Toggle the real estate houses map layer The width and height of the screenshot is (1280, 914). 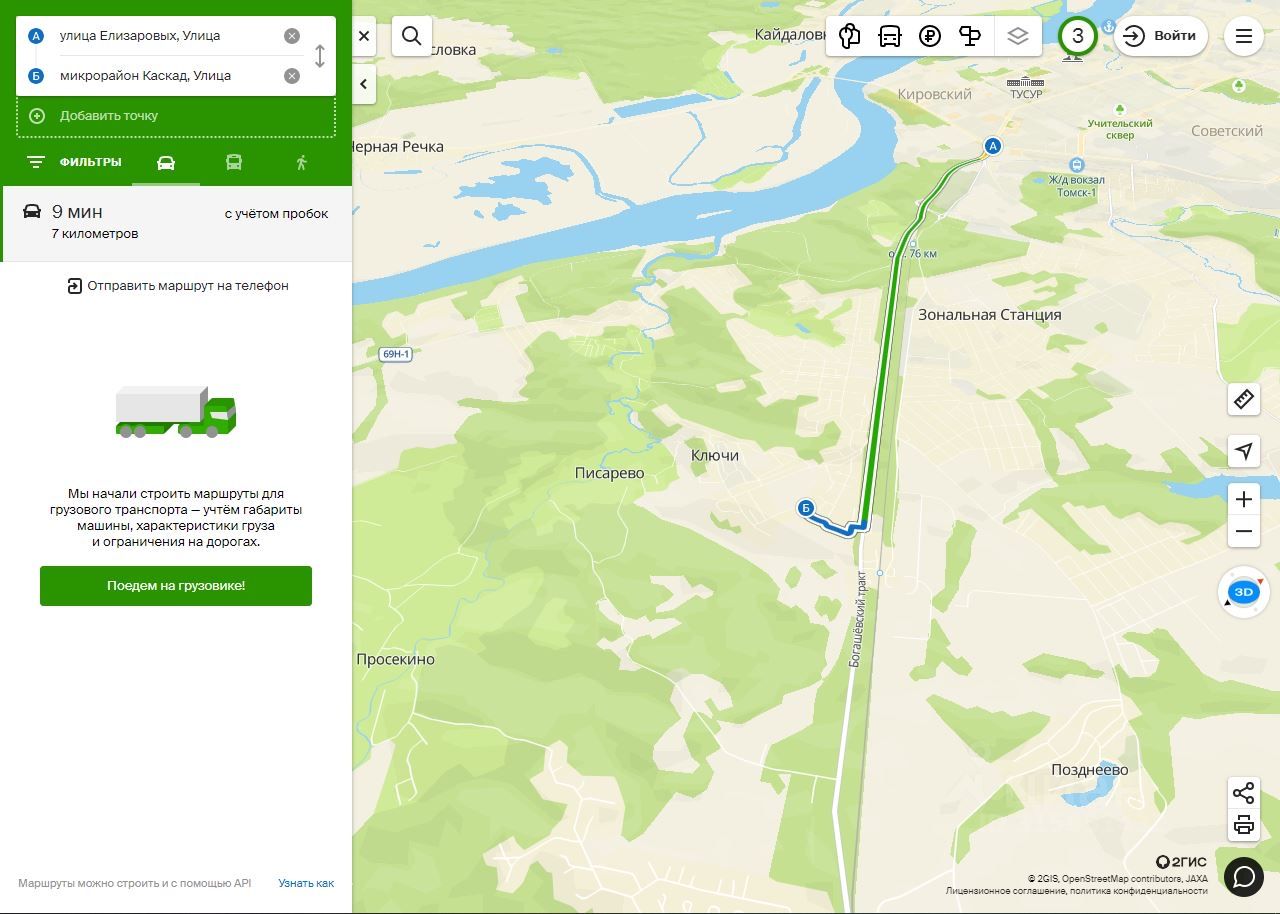850,36
